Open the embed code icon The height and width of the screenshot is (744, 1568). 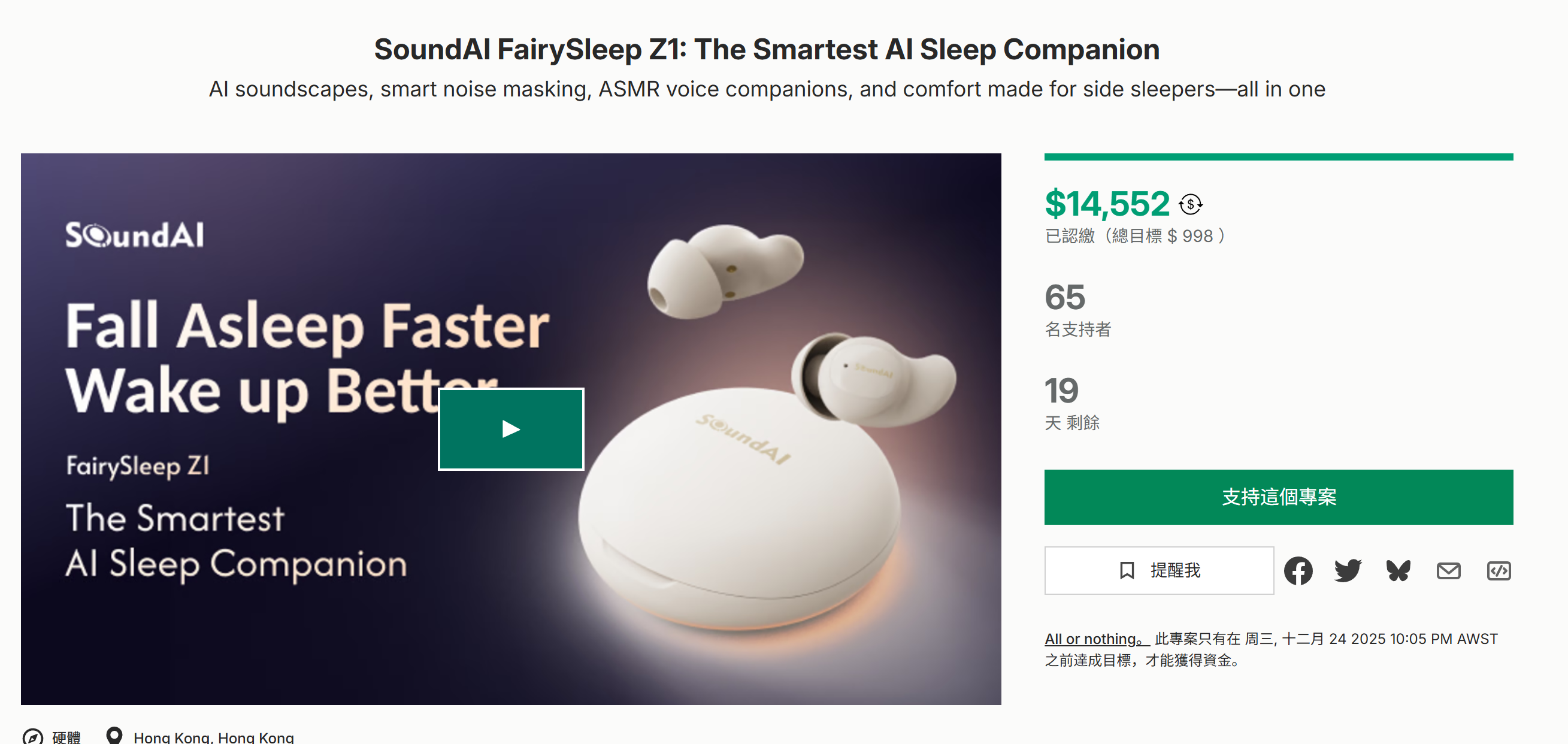point(1500,570)
